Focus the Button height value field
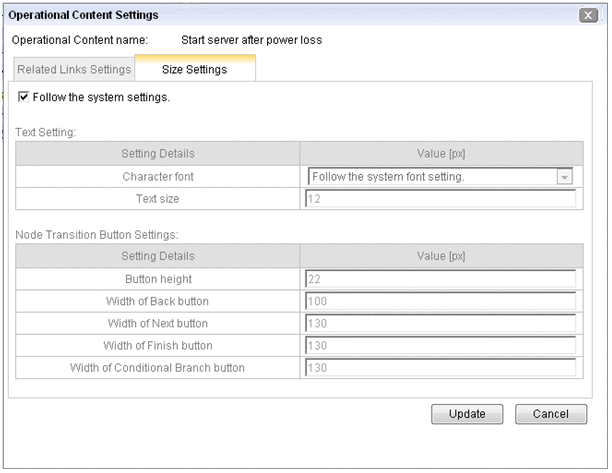The width and height of the screenshot is (612, 473). coord(440,279)
